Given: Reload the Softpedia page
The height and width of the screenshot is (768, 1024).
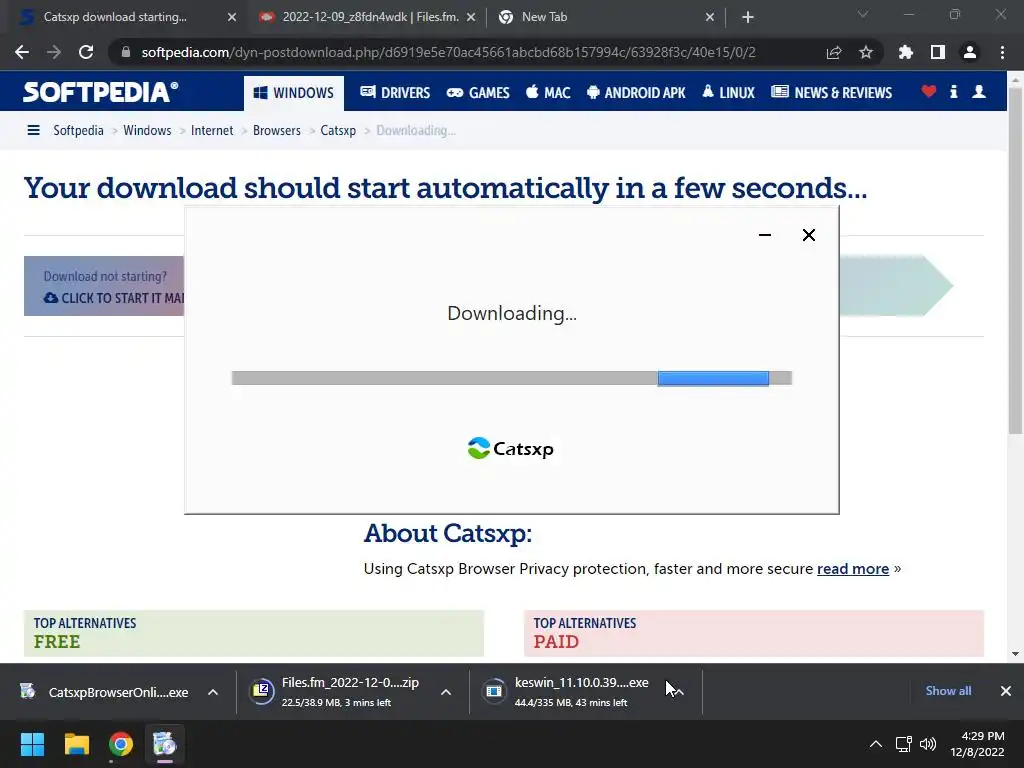Looking at the screenshot, I should [86, 52].
